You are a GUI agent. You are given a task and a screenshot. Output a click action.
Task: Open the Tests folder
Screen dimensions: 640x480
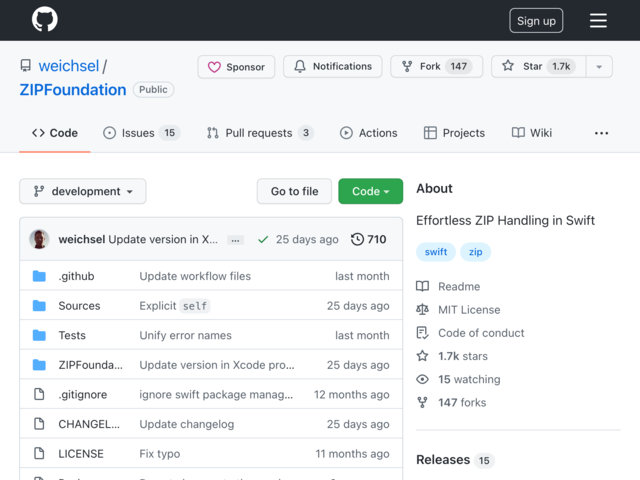point(72,335)
